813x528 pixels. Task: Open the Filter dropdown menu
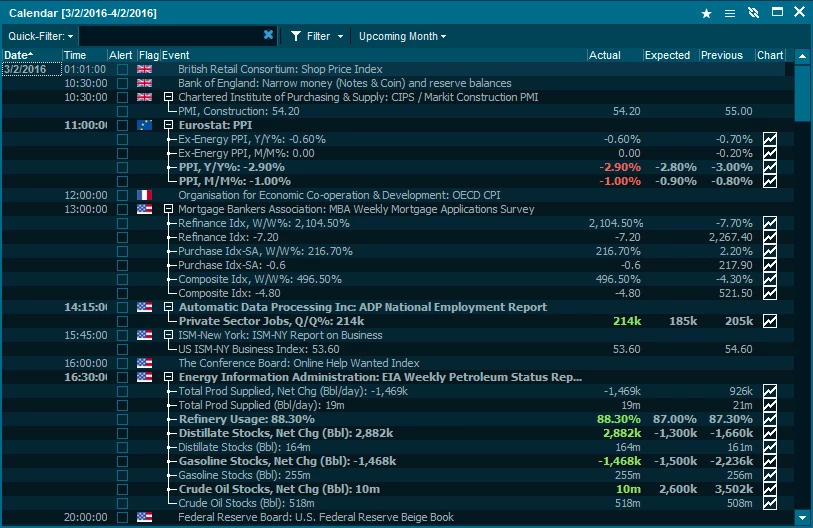tap(317, 36)
